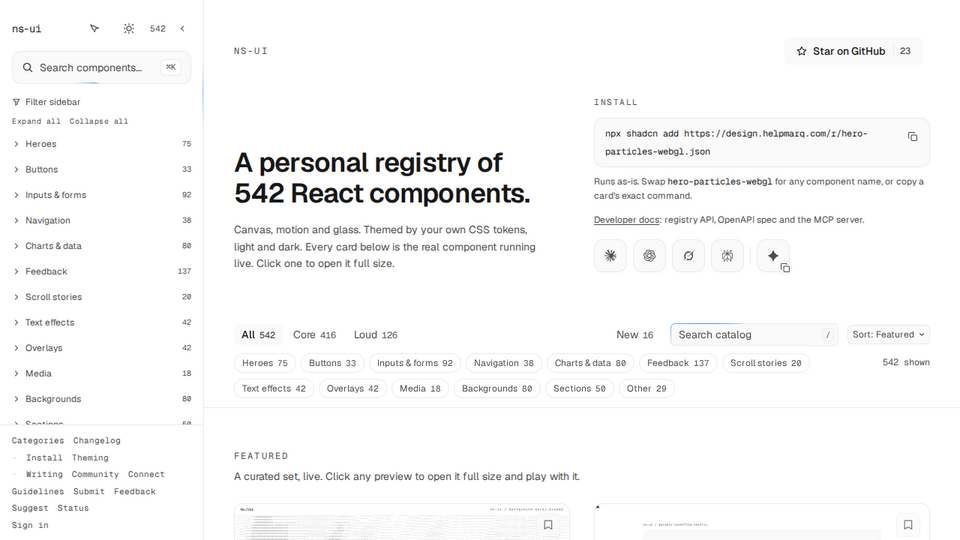Open the first featured preview thumbnail
Screen dimensions: 960x540
pyautogui.click(x=402, y=522)
